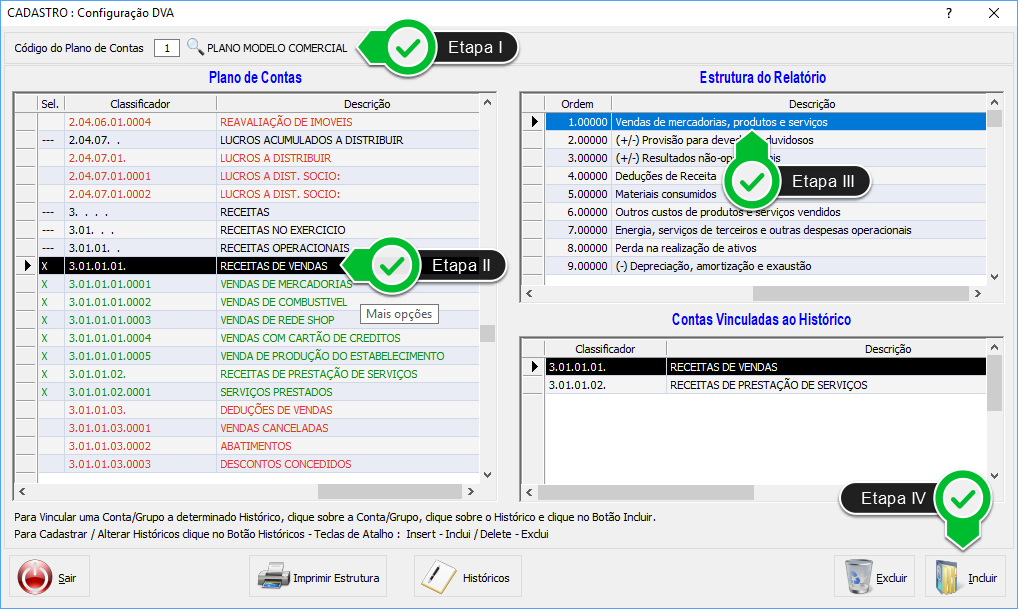Click the Excluir recycle bin icon
This screenshot has width=1018, height=609.
(858, 578)
